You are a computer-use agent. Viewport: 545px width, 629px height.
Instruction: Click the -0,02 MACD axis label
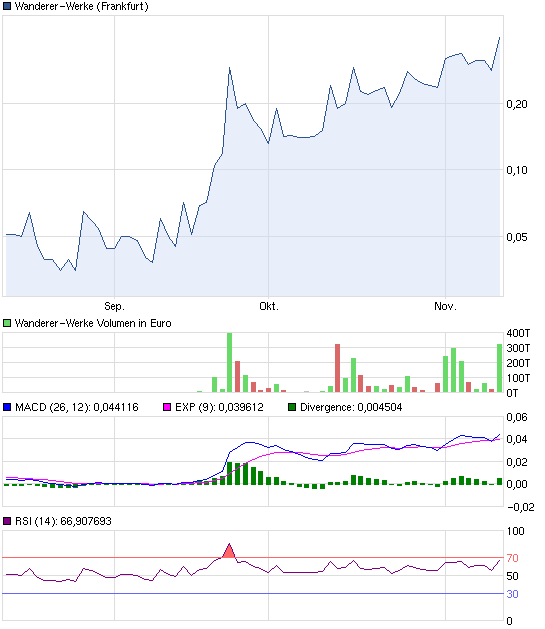tap(521, 507)
